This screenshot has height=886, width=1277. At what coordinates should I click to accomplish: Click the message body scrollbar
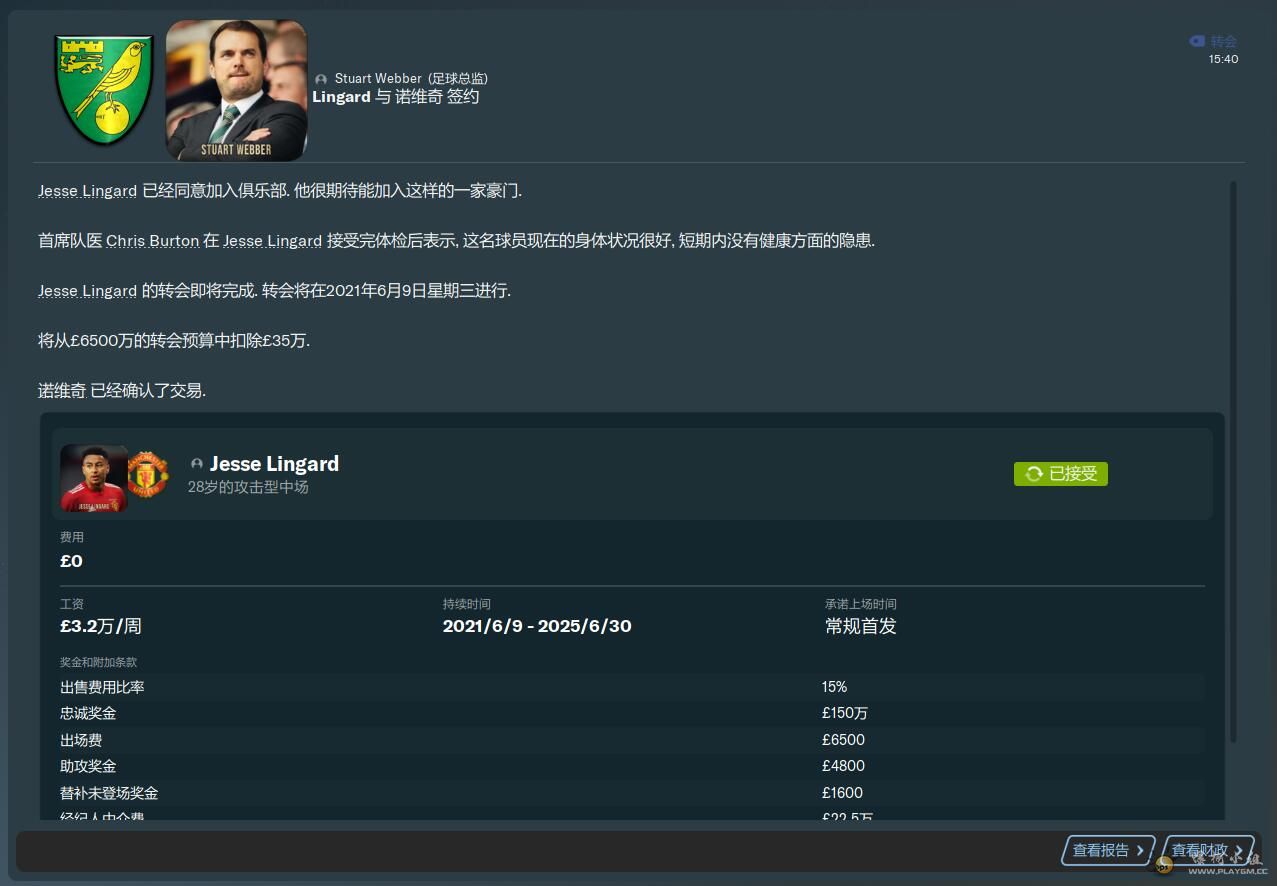pyautogui.click(x=1233, y=461)
